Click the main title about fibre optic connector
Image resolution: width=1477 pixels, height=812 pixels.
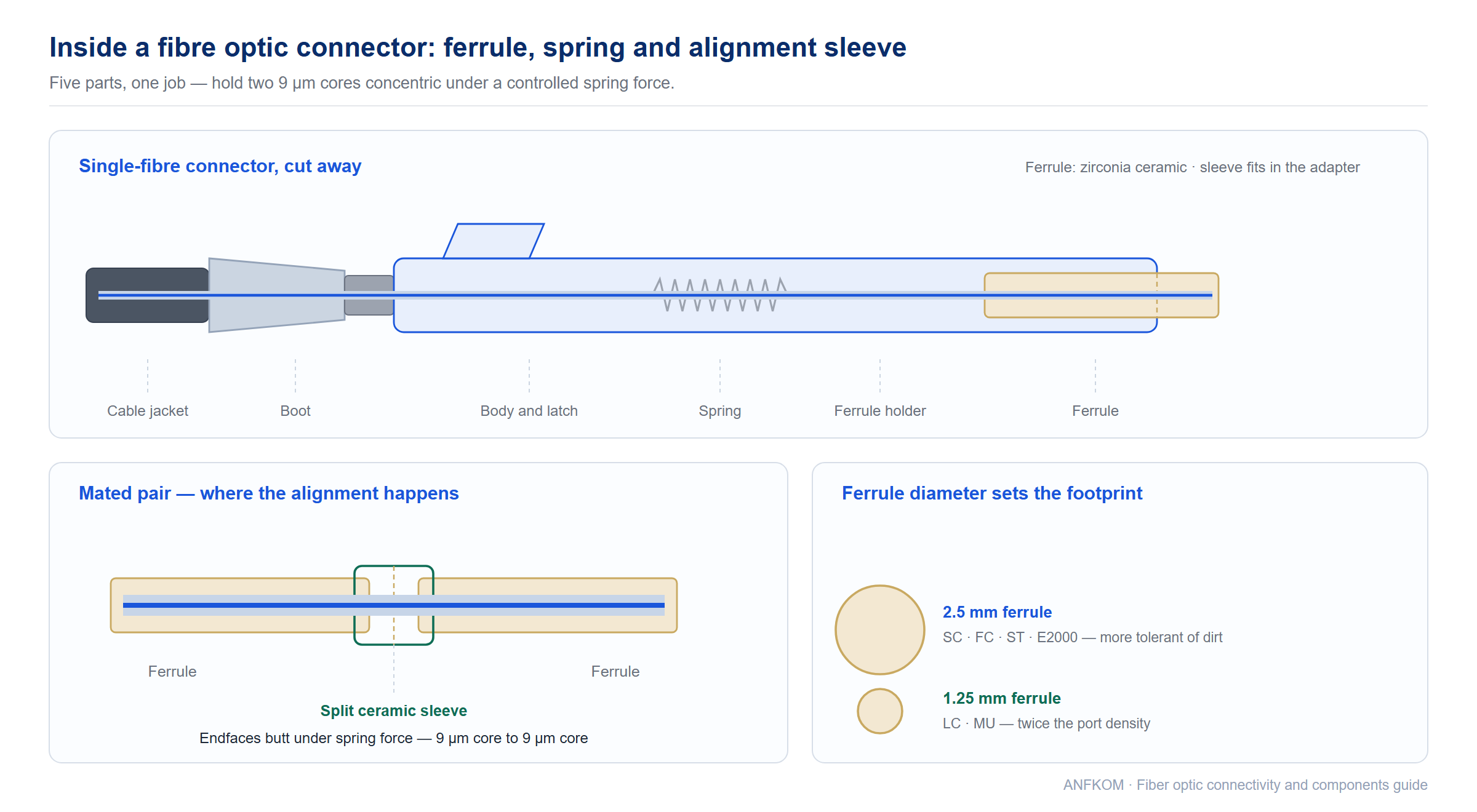pyautogui.click(x=478, y=47)
